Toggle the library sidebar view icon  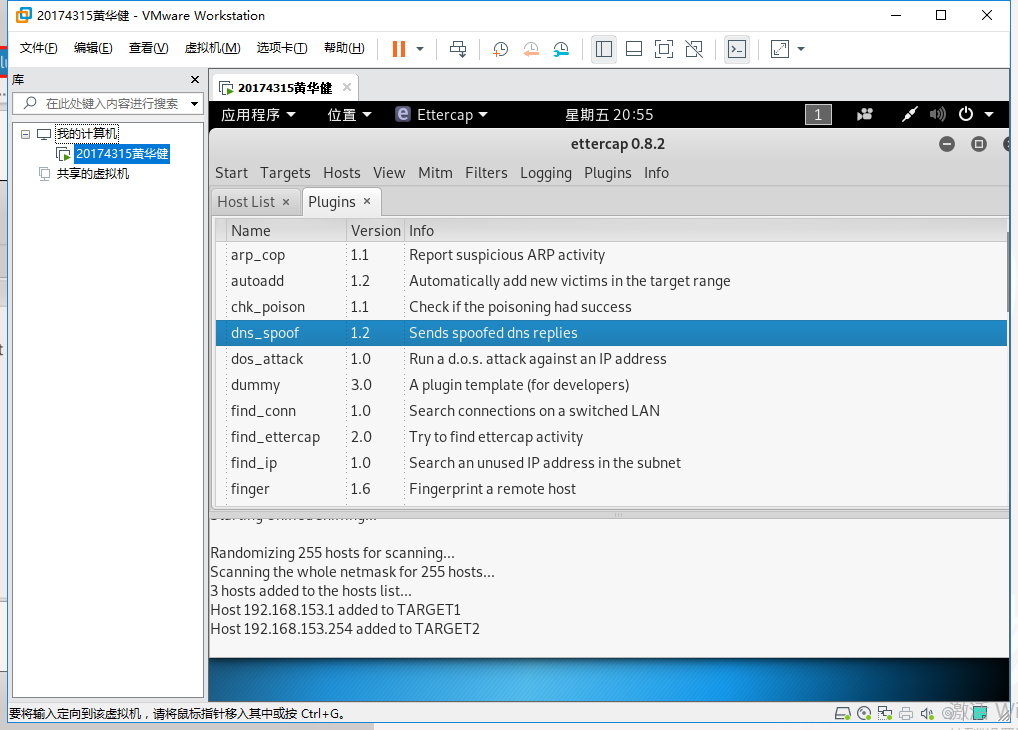pos(604,49)
